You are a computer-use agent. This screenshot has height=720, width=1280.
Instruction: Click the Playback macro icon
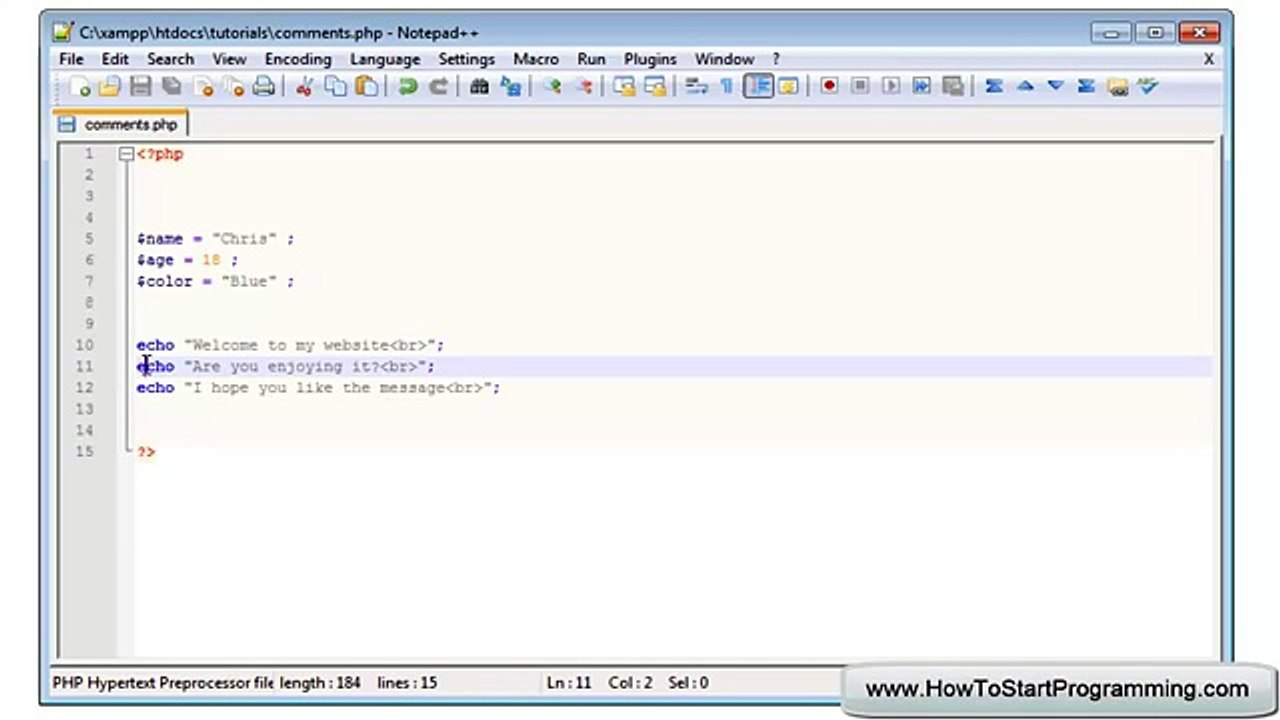click(891, 87)
